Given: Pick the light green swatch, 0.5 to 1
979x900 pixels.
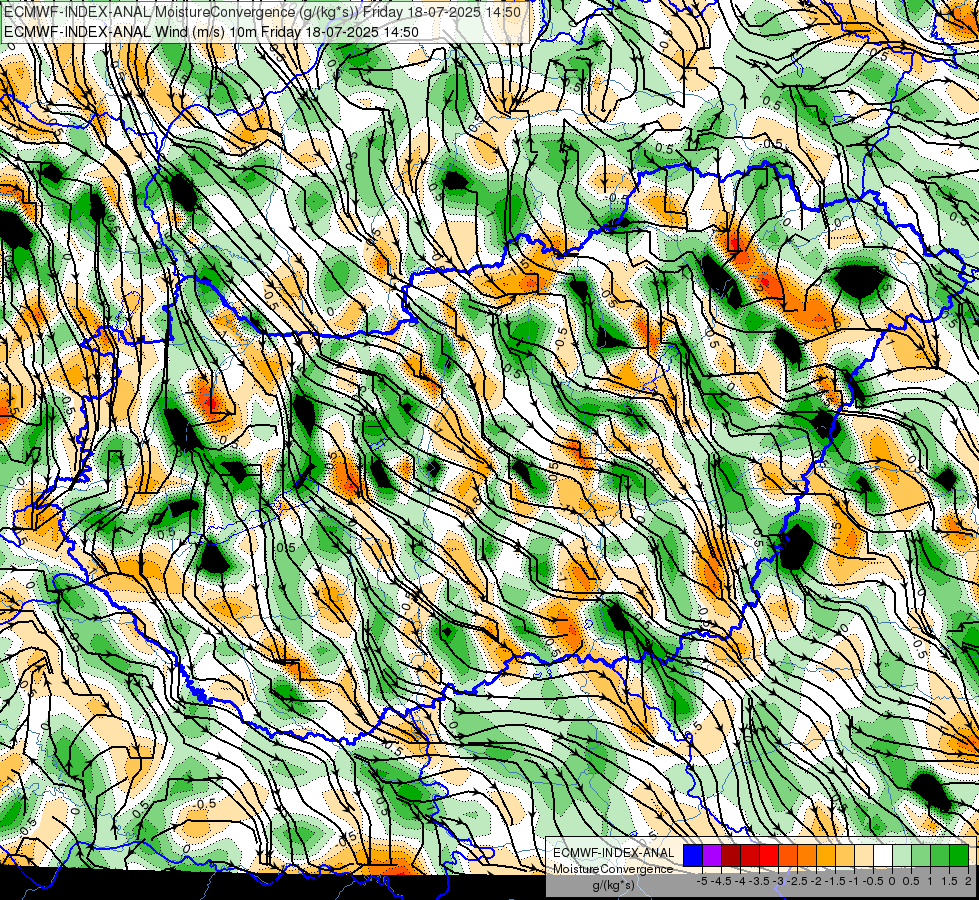Looking at the screenshot, I should coord(920,855).
